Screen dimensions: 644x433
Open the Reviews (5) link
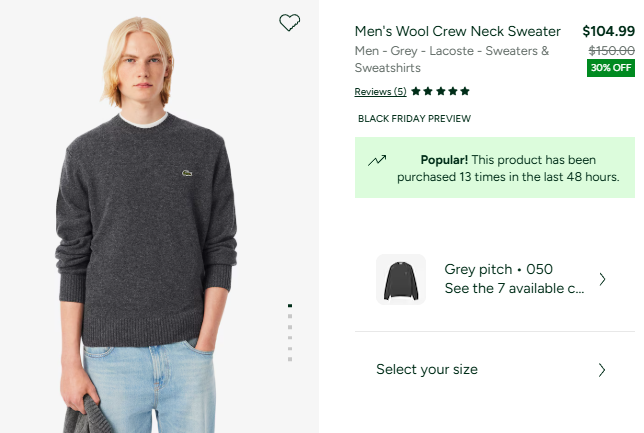(x=380, y=92)
